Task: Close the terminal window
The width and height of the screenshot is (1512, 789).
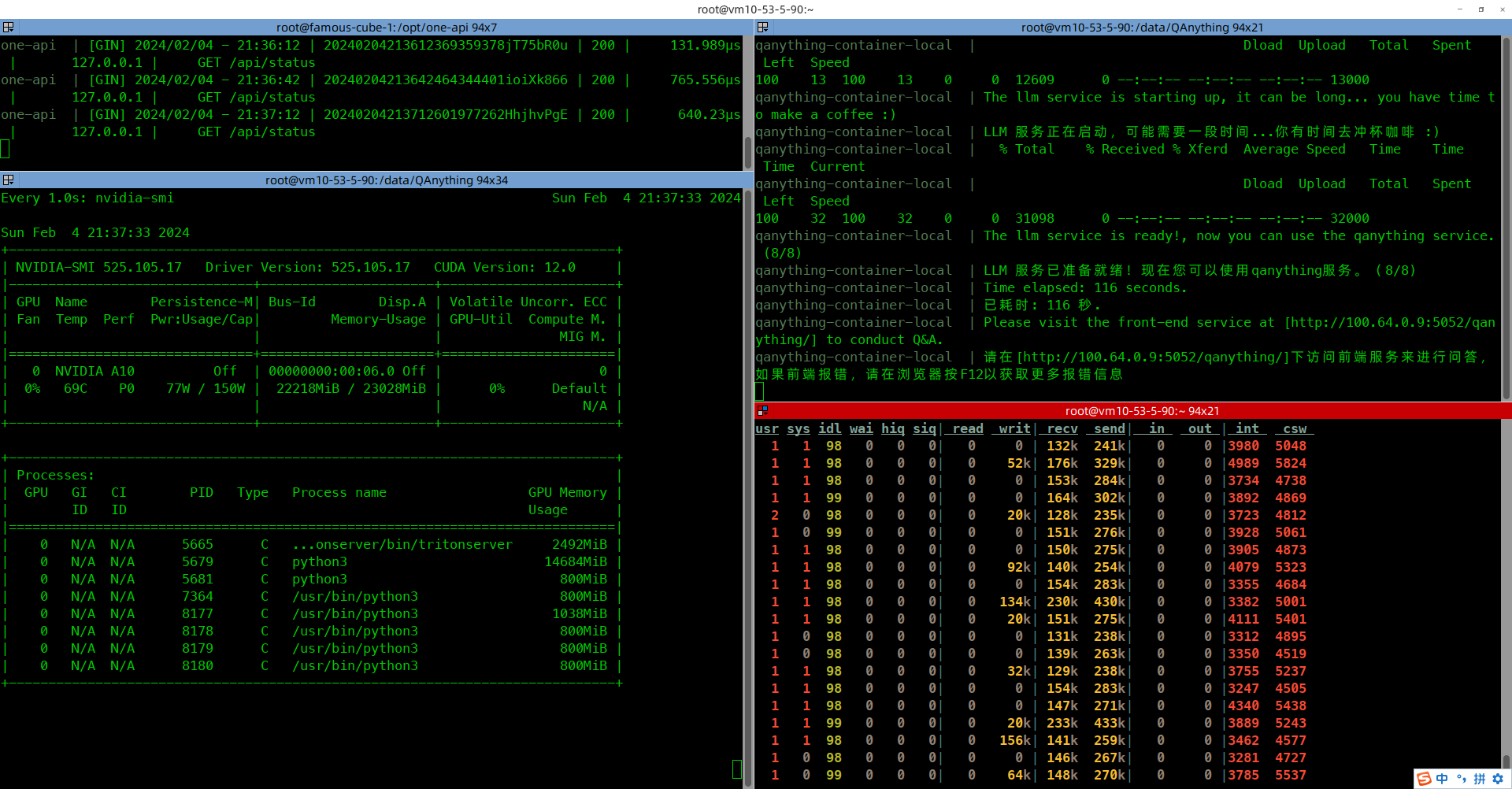Action: (1502, 9)
